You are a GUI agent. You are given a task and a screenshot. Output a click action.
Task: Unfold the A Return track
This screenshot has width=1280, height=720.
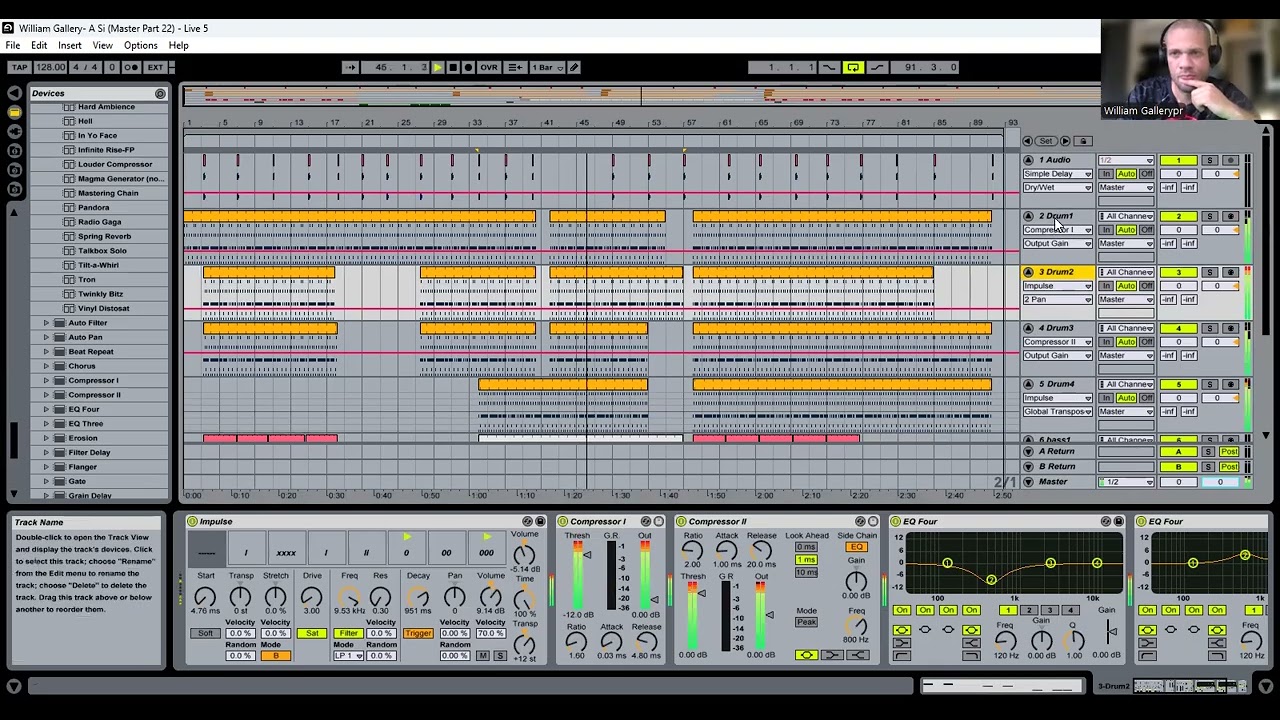pos(1028,452)
